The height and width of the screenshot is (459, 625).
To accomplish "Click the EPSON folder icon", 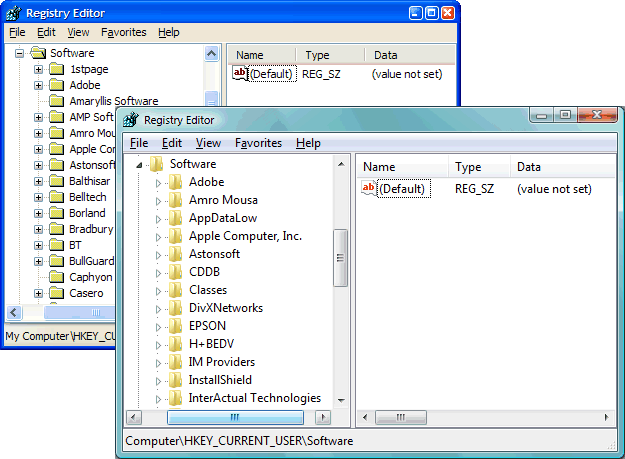I will click(x=176, y=326).
